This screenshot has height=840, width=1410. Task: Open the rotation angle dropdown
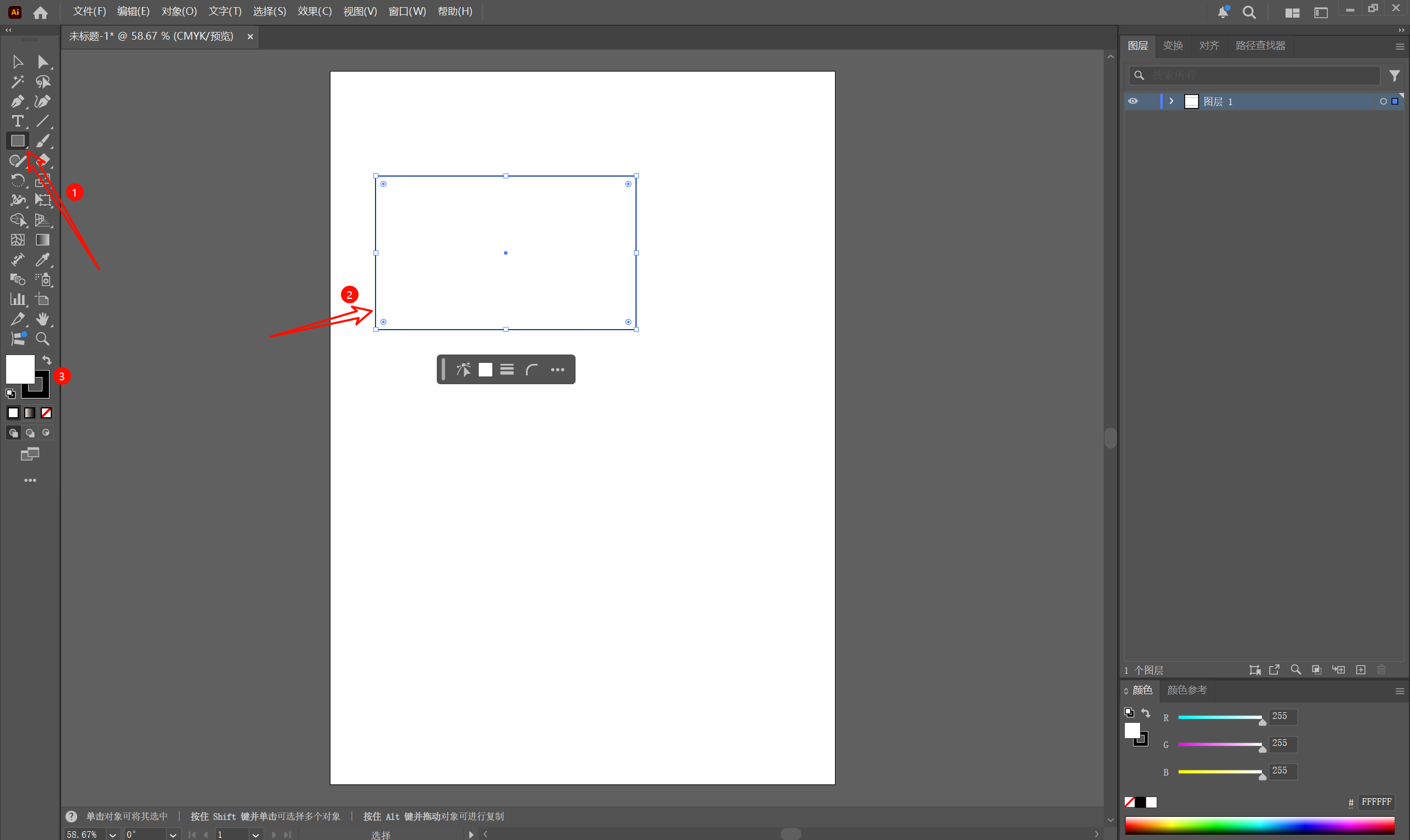tap(173, 835)
